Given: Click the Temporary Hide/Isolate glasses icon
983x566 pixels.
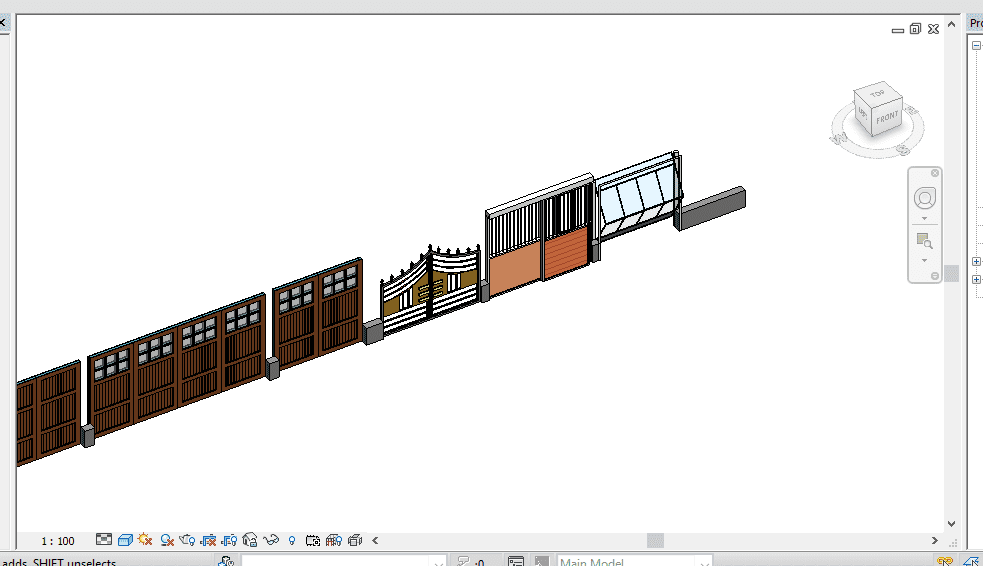Looking at the screenshot, I should click(x=270, y=541).
